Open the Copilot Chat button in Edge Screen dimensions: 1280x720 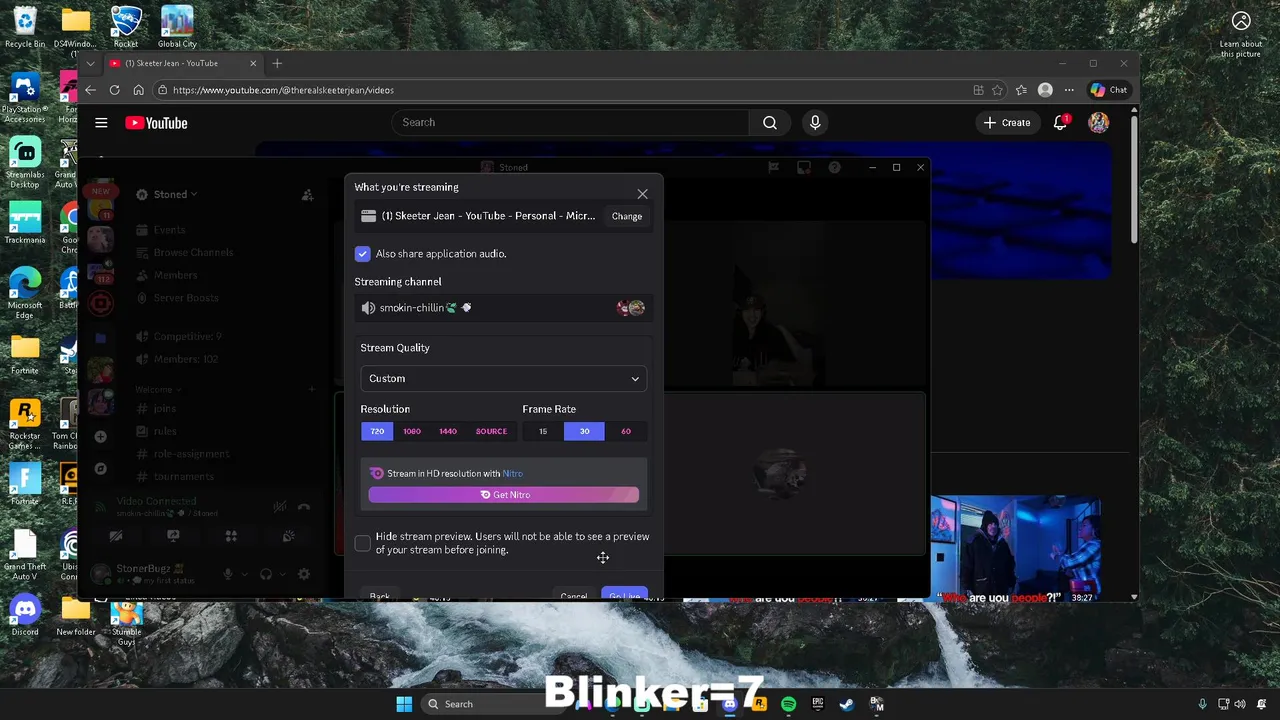coord(1109,90)
